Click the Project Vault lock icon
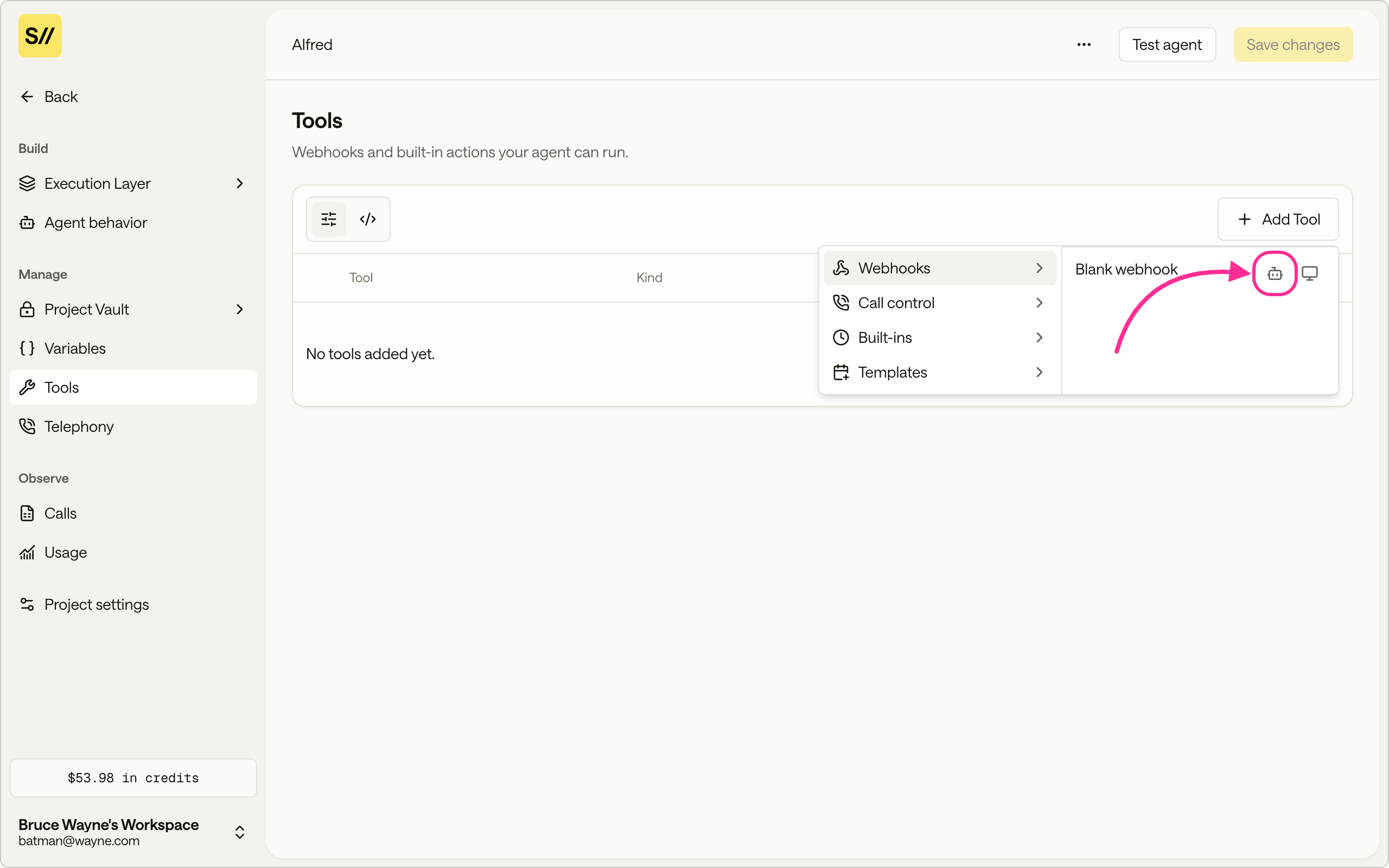This screenshot has width=1389, height=868. [27, 309]
